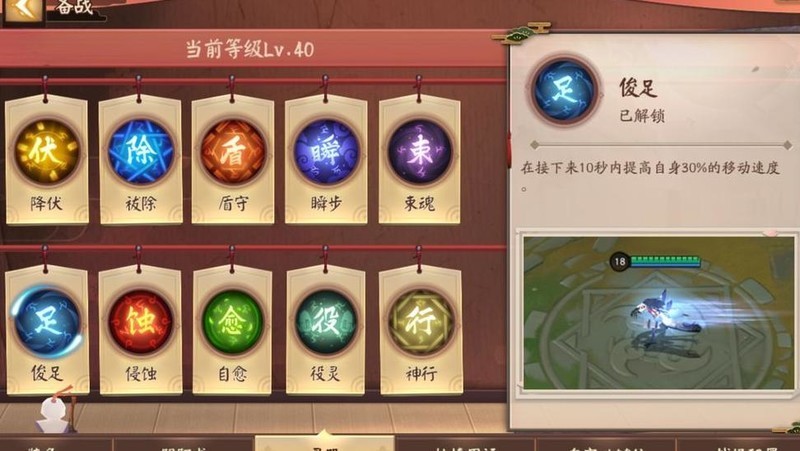Tap the white paper doll mascot

pyautogui.click(x=55, y=411)
